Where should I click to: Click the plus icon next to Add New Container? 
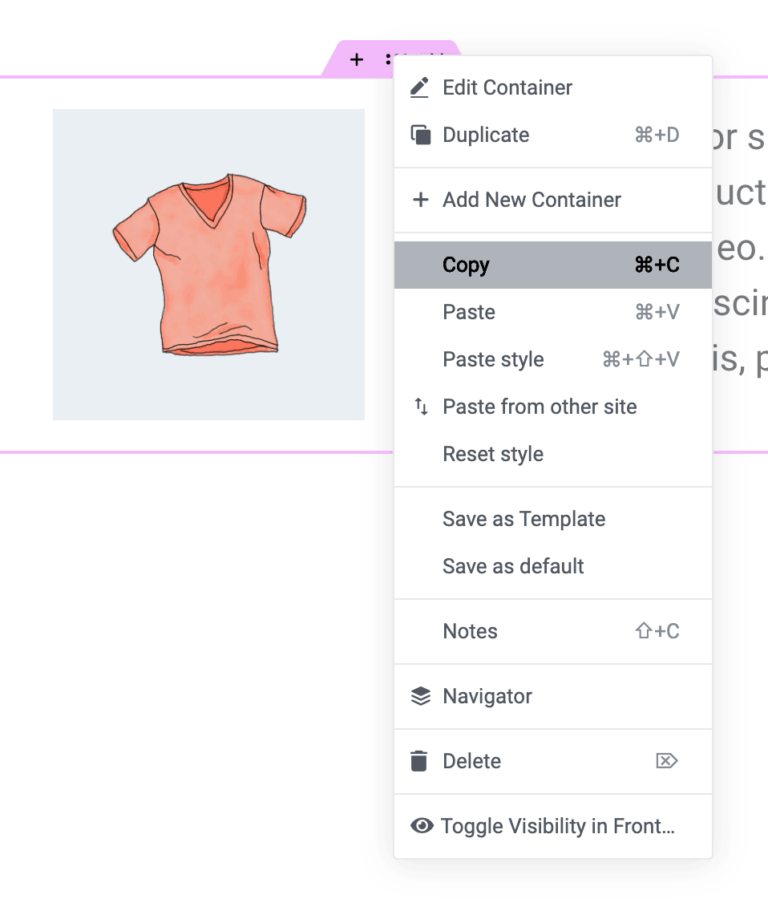point(421,200)
